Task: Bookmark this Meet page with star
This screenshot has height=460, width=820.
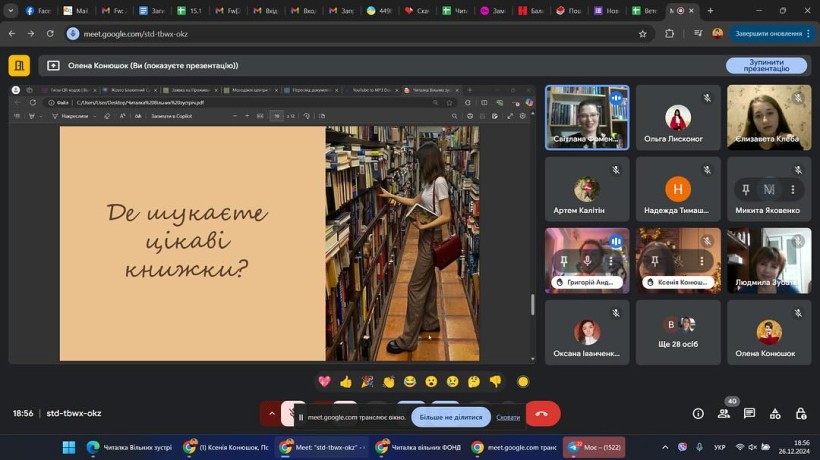Action: pyautogui.click(x=642, y=33)
